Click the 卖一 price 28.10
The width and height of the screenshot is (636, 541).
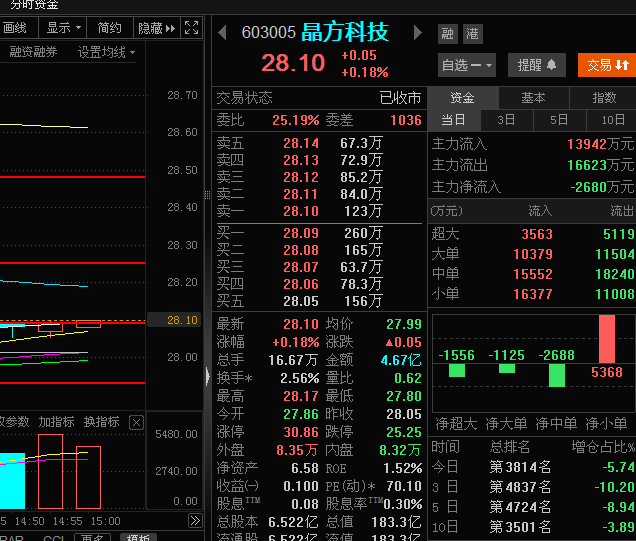point(301,211)
